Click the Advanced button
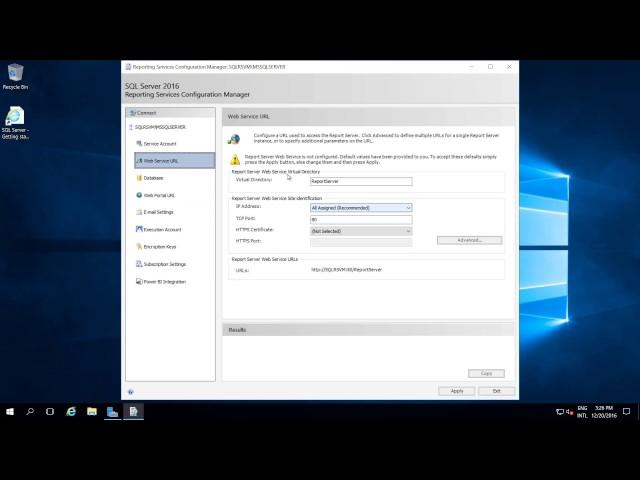 (469, 240)
